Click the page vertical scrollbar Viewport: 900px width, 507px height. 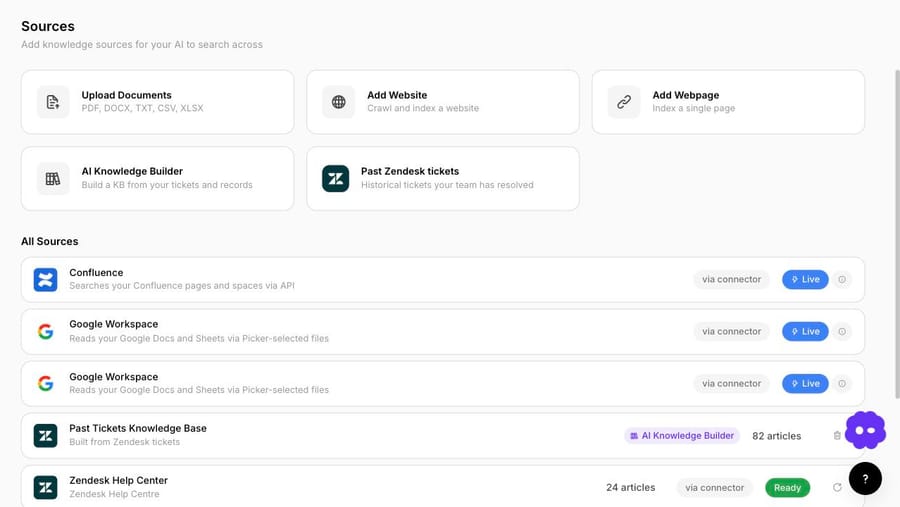click(897, 234)
